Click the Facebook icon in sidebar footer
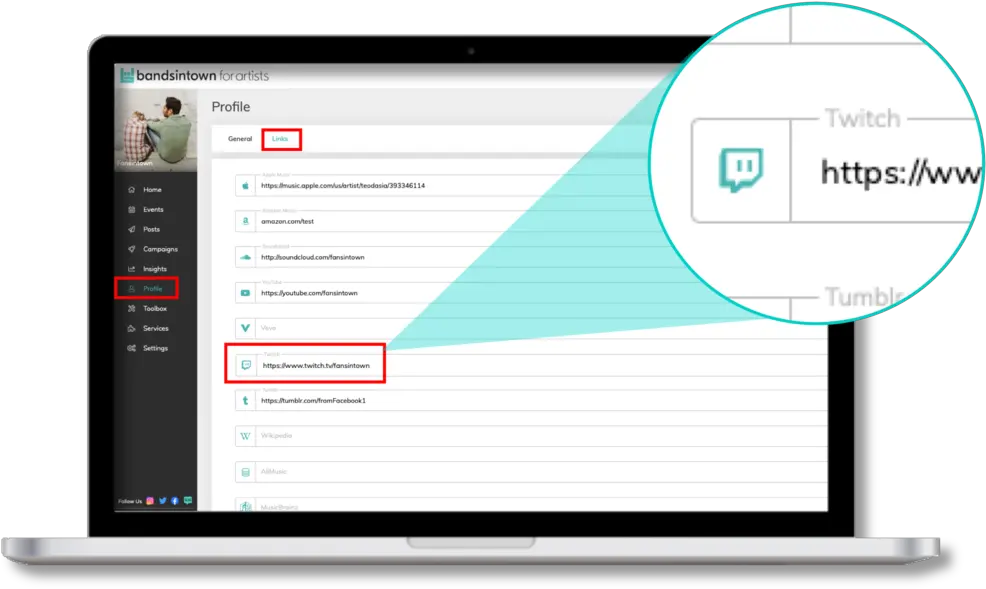This screenshot has height=589, width=986. (174, 500)
